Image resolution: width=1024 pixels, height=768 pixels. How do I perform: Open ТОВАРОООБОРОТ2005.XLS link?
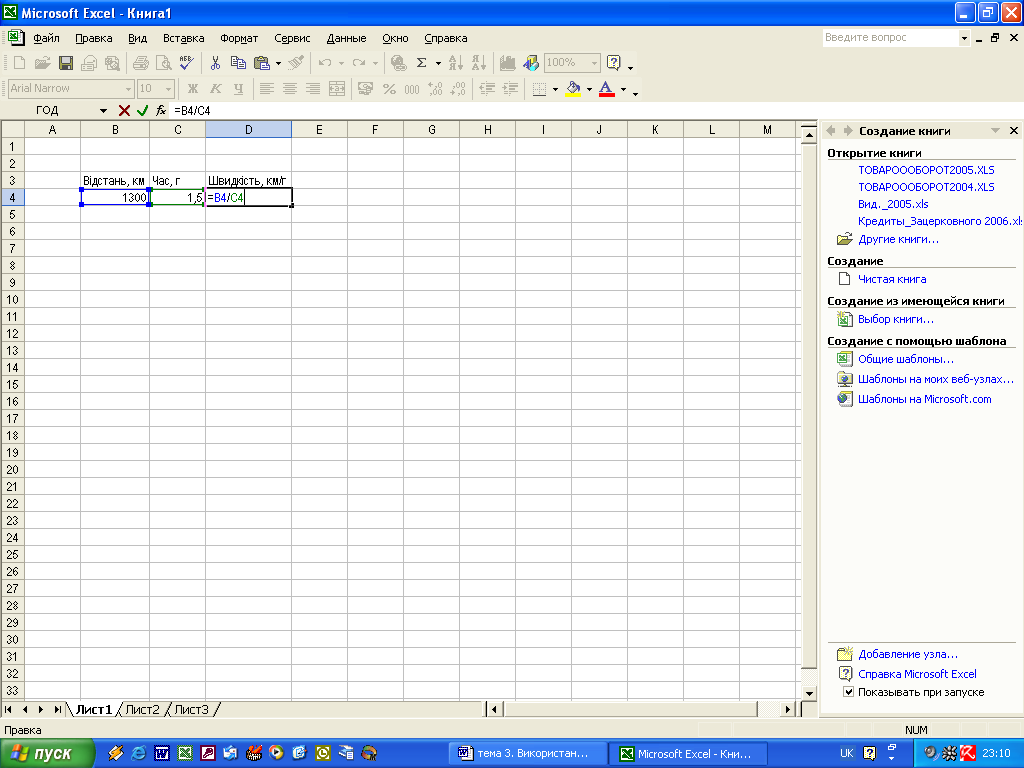coord(926,170)
